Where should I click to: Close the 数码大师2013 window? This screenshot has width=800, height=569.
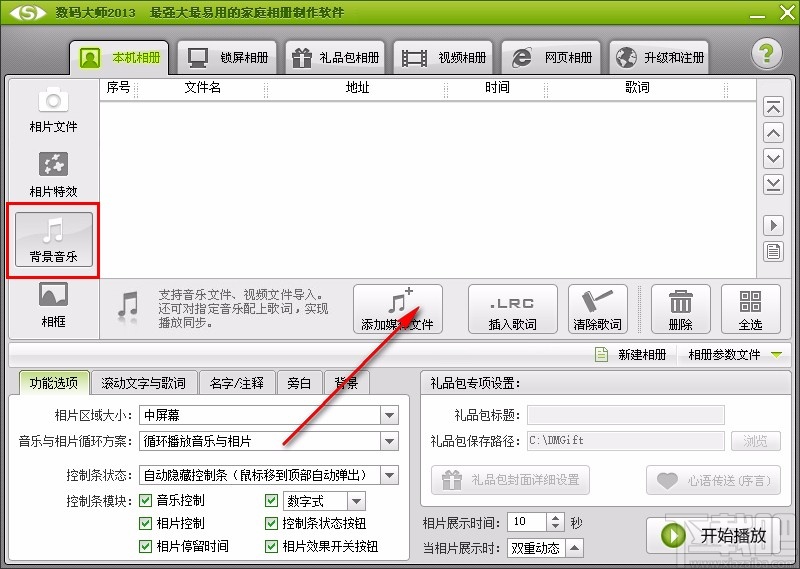(x=787, y=13)
